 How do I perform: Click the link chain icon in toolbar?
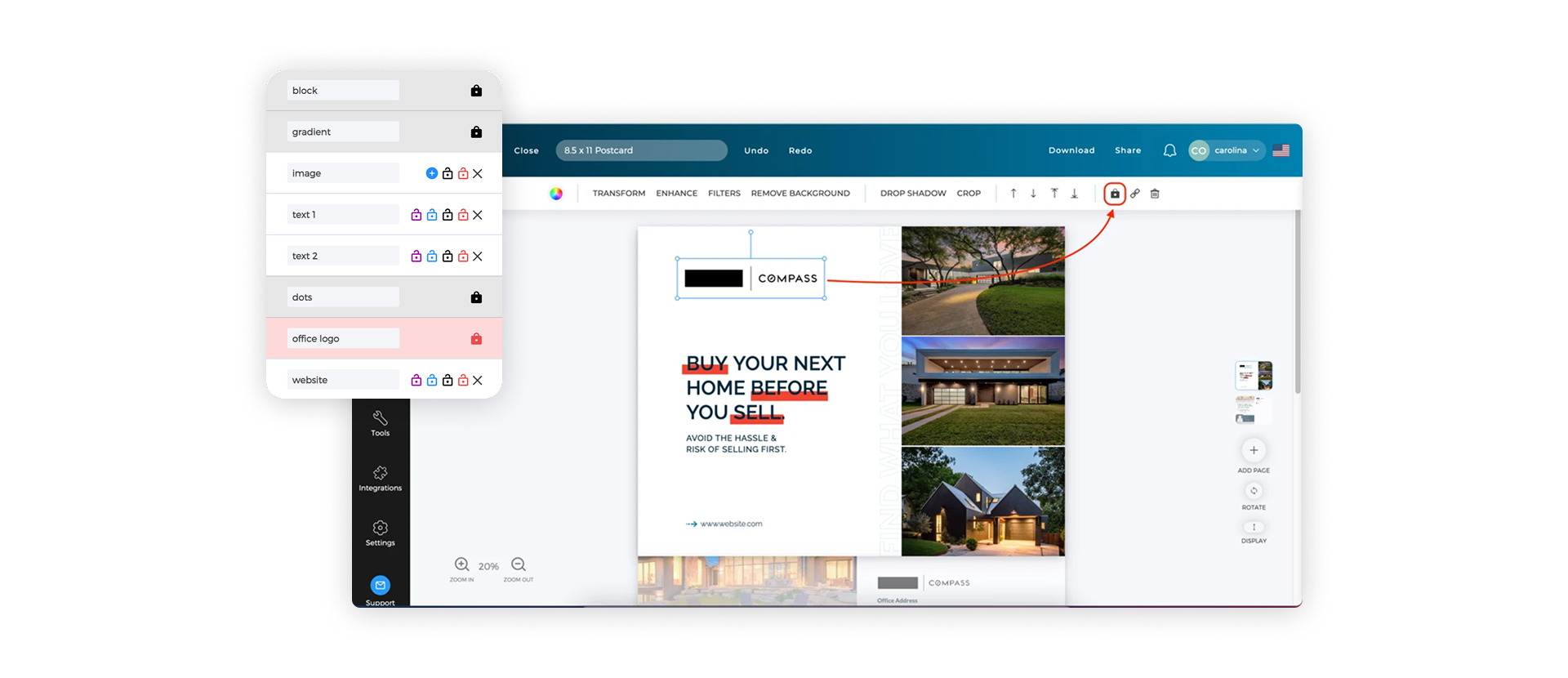1135,194
